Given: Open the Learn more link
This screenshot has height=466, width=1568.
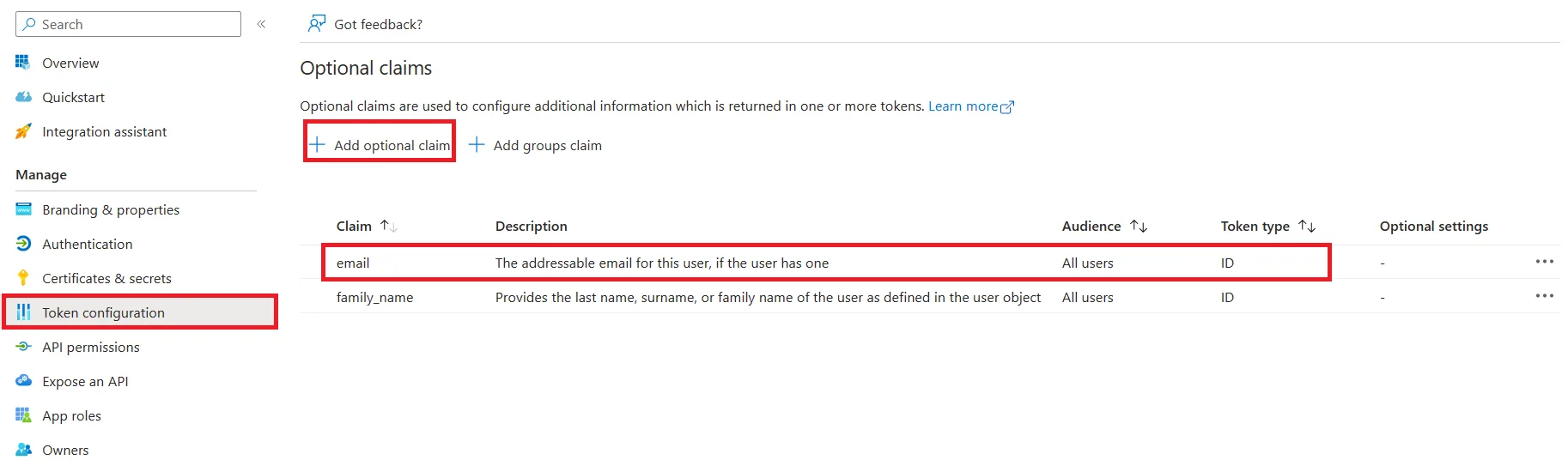Looking at the screenshot, I should click(971, 106).
